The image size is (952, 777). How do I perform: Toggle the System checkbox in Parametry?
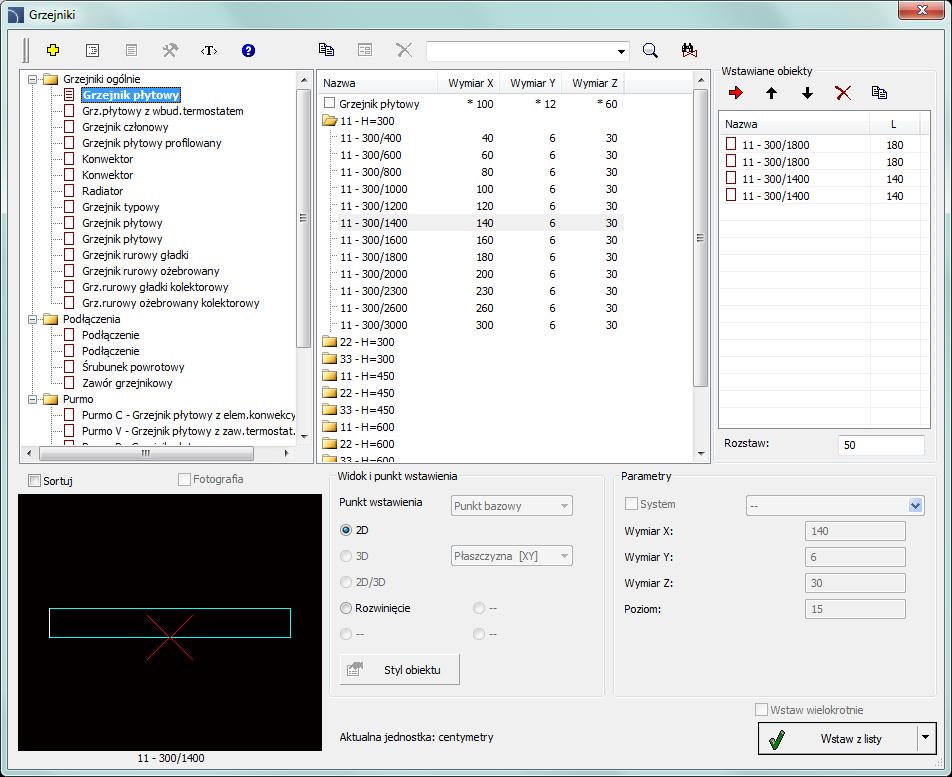631,504
